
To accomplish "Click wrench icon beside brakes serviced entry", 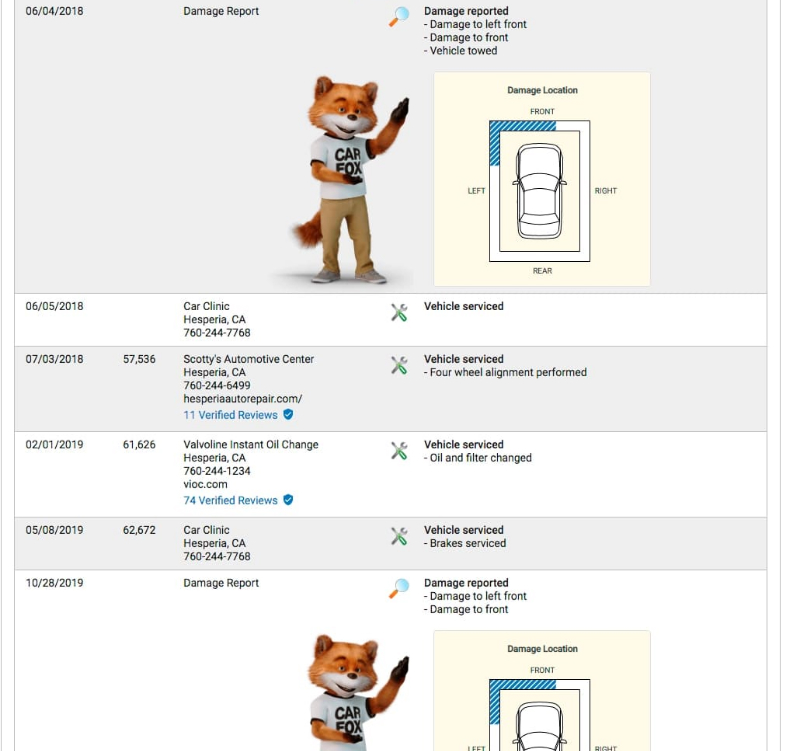I will (x=399, y=537).
